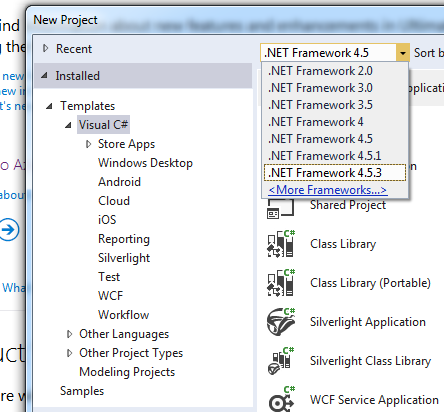This screenshot has height=412, width=444.
Task: Select the Reporting template category
Action: [124, 239]
